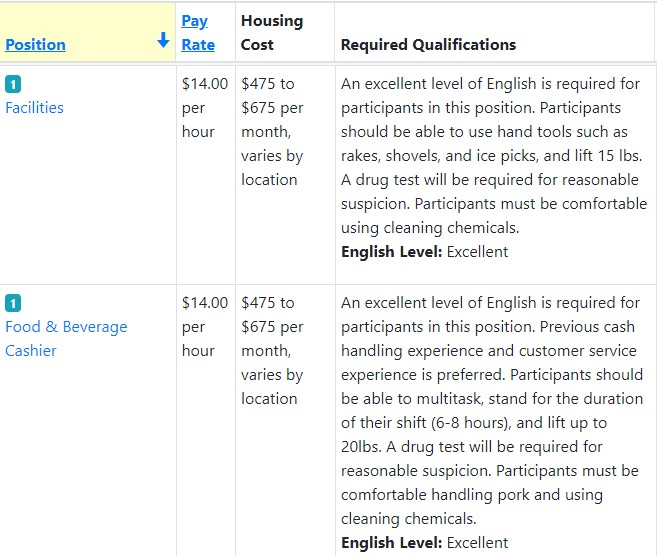Sort table by Position column link

point(35,44)
